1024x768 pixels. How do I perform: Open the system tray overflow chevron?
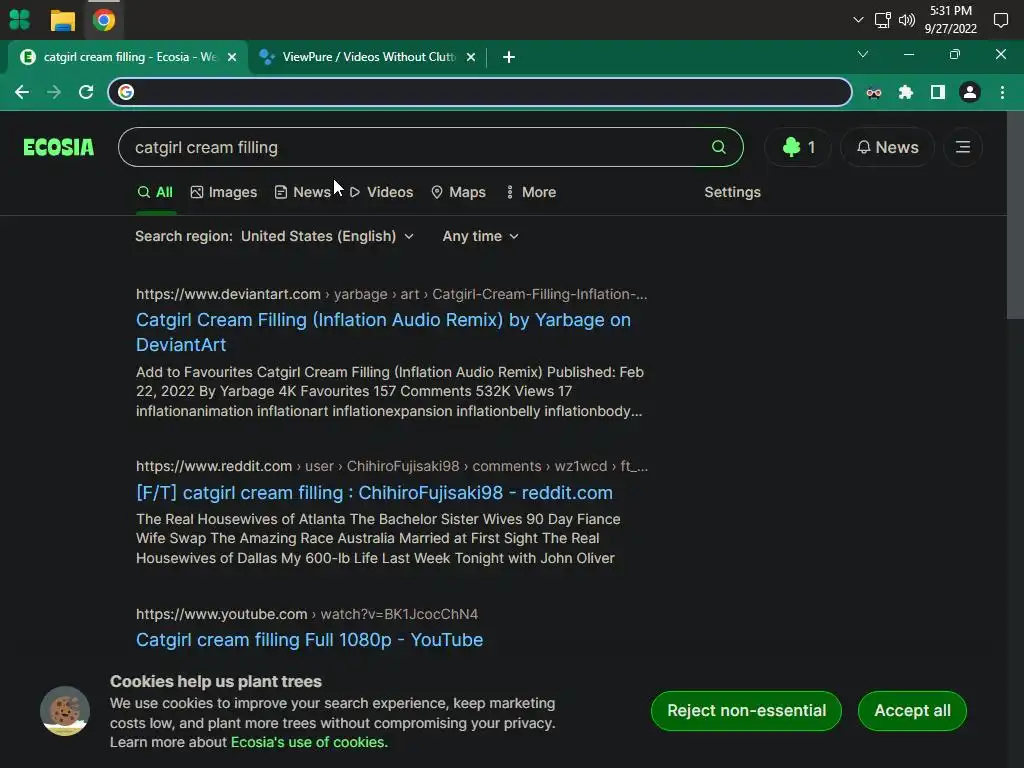(858, 20)
